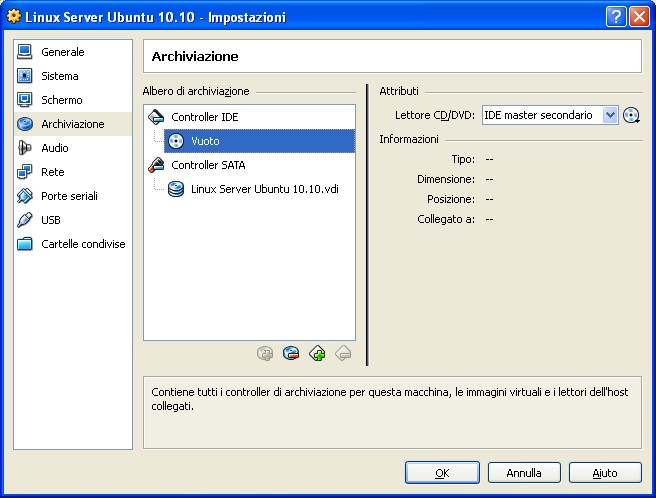656x498 pixels.
Task: Select Controller IDE in the storage tree
Action: pos(204,117)
